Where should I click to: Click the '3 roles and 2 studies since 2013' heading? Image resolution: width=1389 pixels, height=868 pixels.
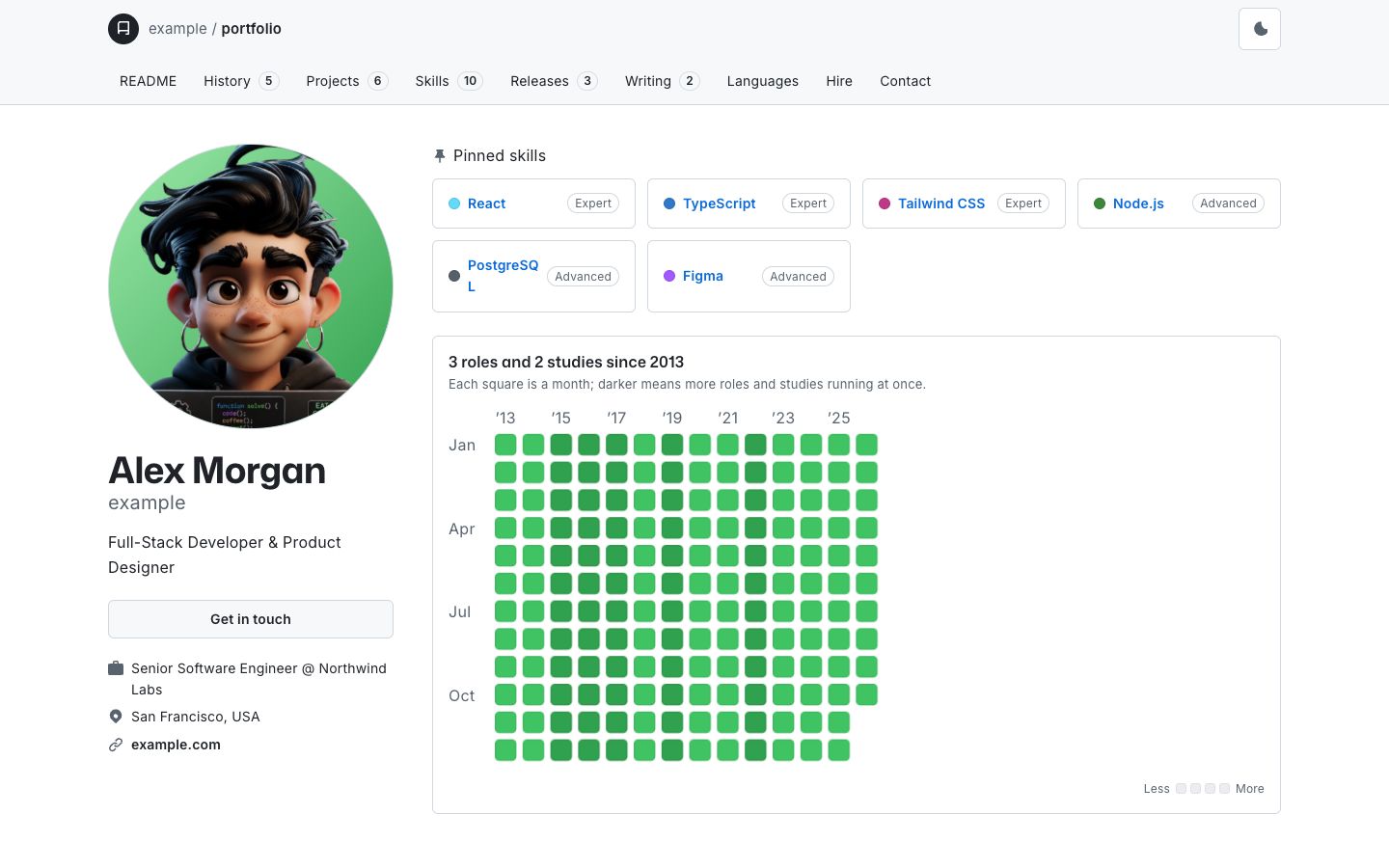tap(566, 363)
